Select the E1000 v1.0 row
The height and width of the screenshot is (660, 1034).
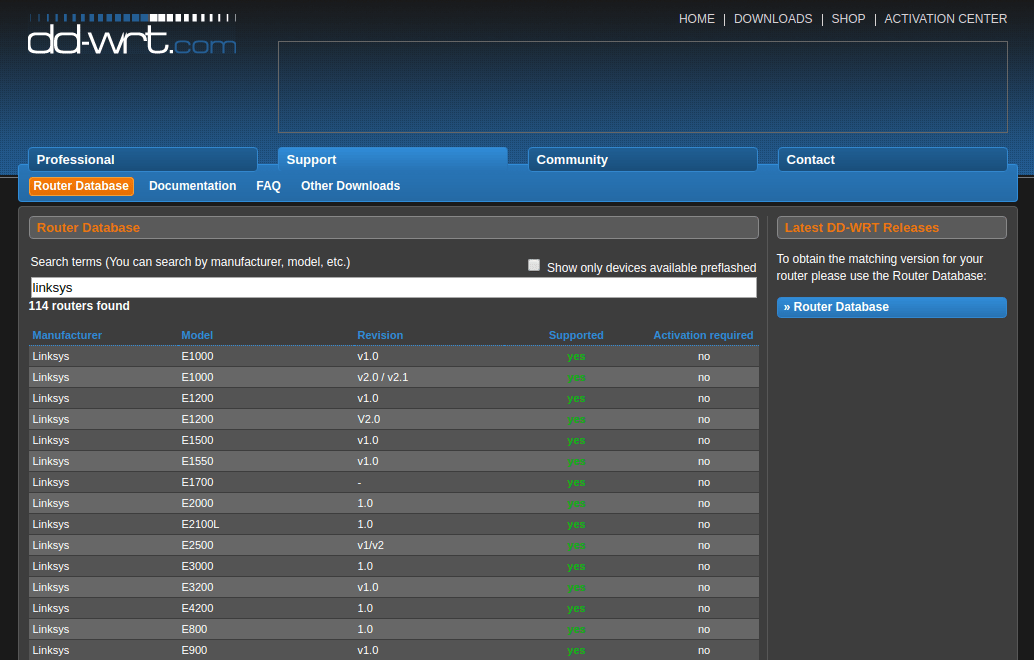point(394,357)
